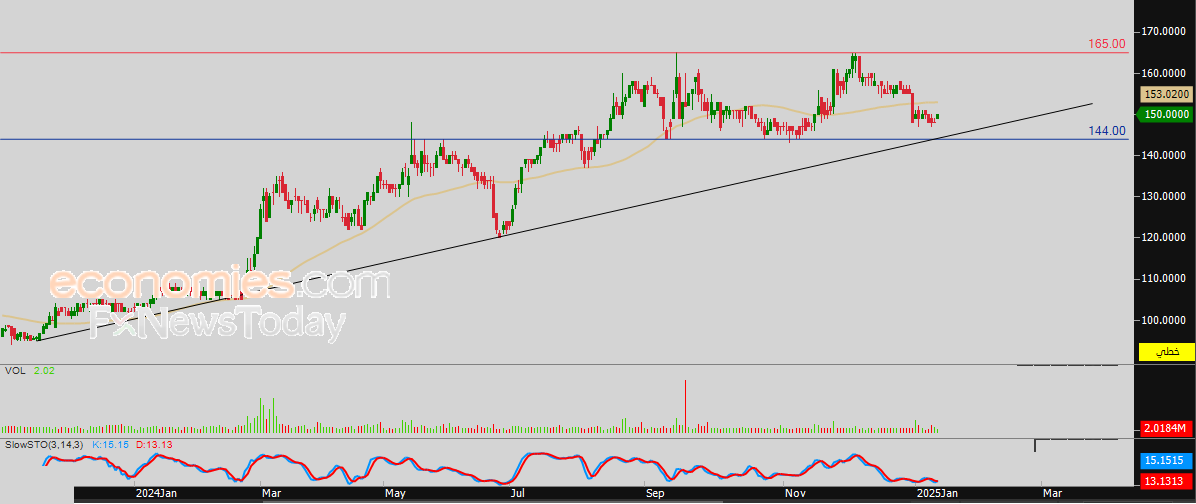Click the 153.0200 moving average value tag

tap(1166, 95)
